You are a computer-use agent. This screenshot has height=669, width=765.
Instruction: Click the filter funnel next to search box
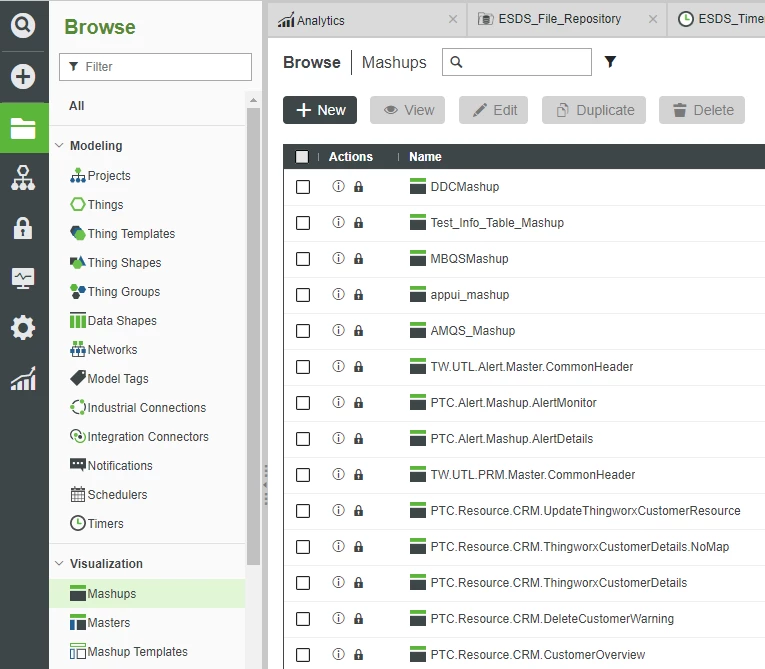(610, 61)
